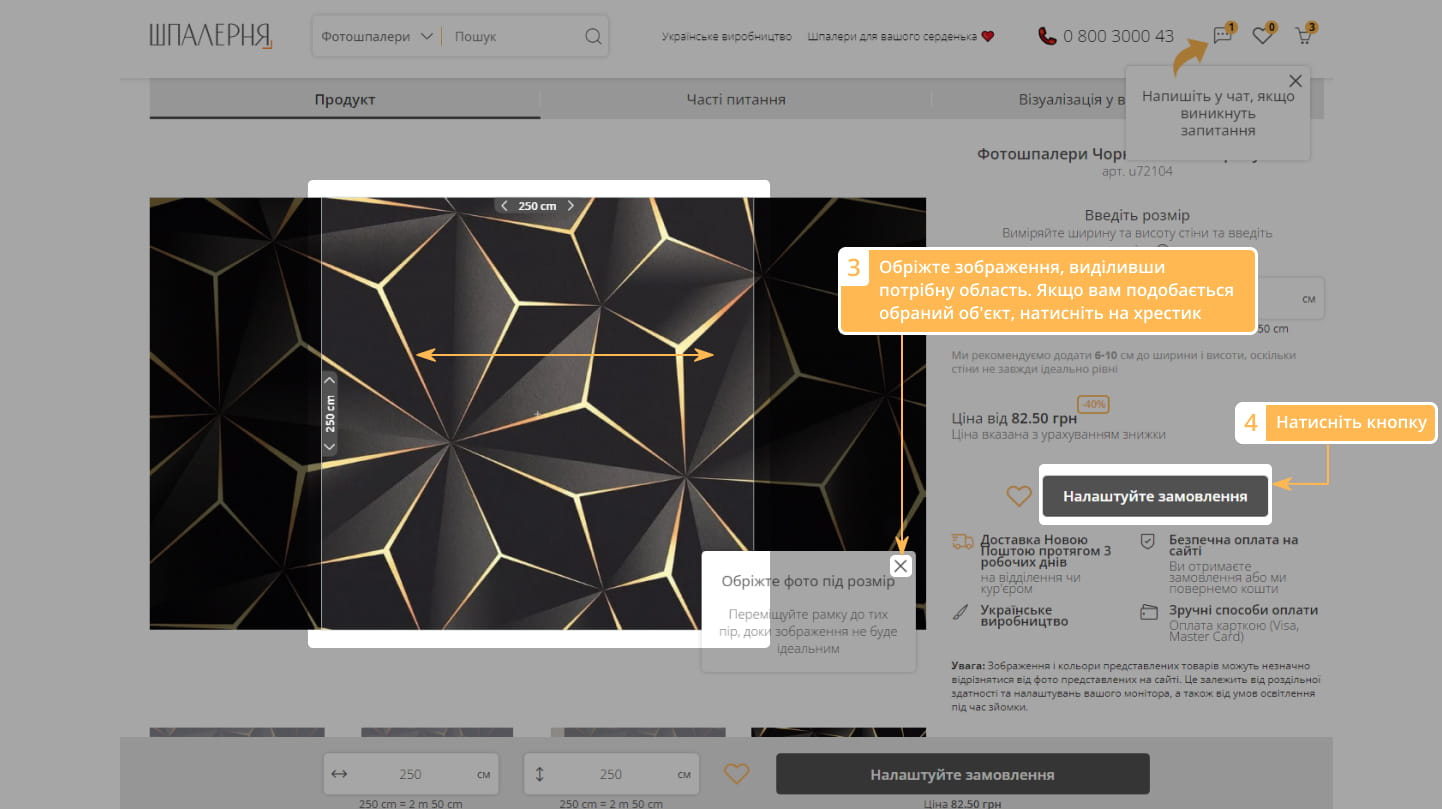1442x809 pixels.
Task: Open the wishlist heart icon in header
Action: [x=1262, y=36]
